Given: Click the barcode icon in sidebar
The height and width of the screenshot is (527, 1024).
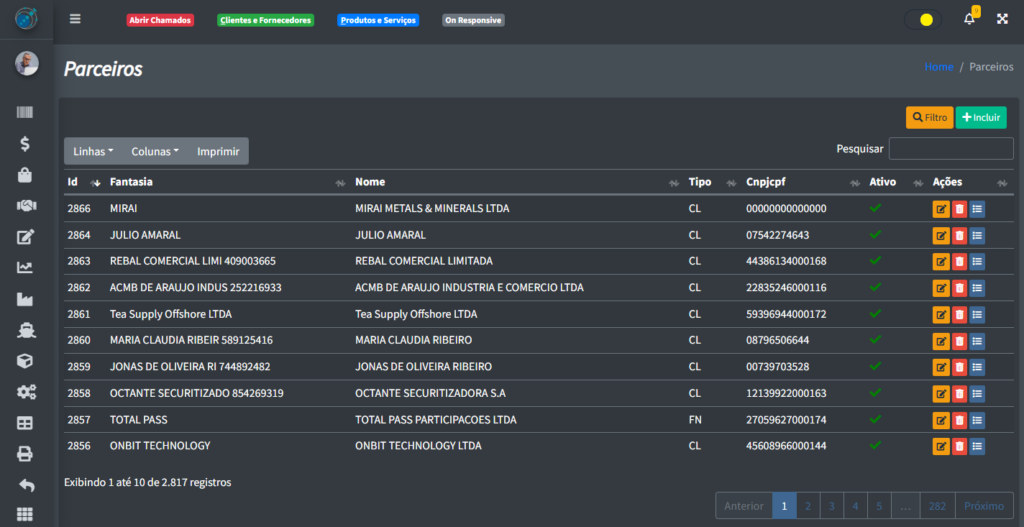Looking at the screenshot, I should tap(25, 113).
